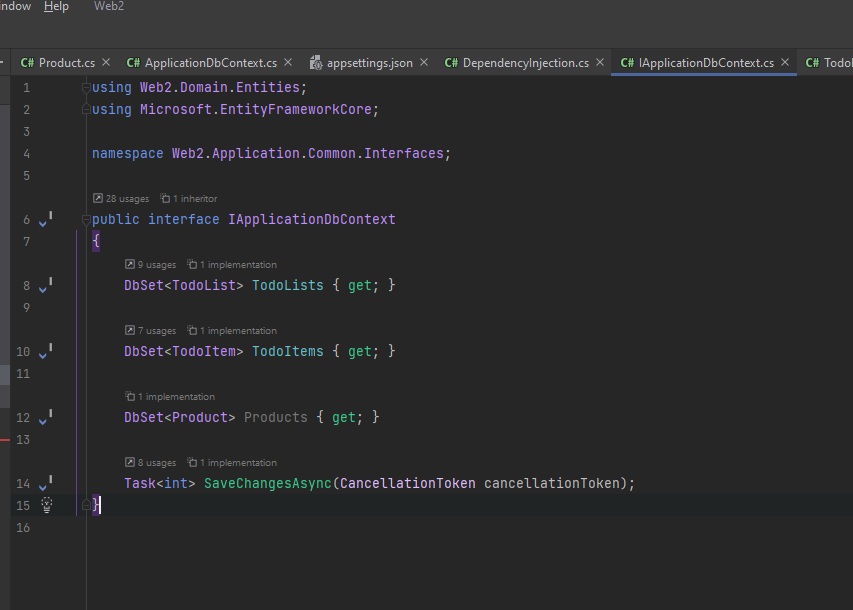Viewport: 853px width, 610px height.
Task: Click the implementation gutter icon on line 8
Action: (46, 285)
